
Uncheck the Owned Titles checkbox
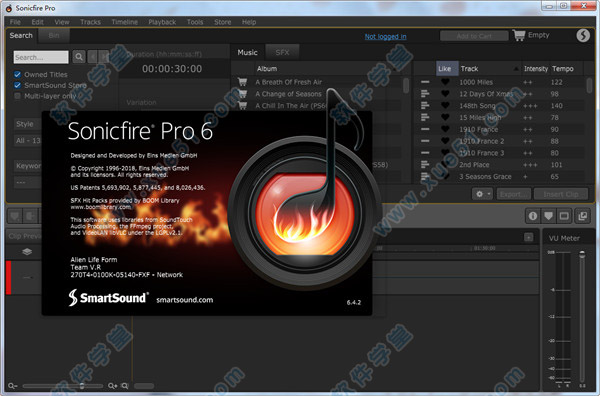17,74
